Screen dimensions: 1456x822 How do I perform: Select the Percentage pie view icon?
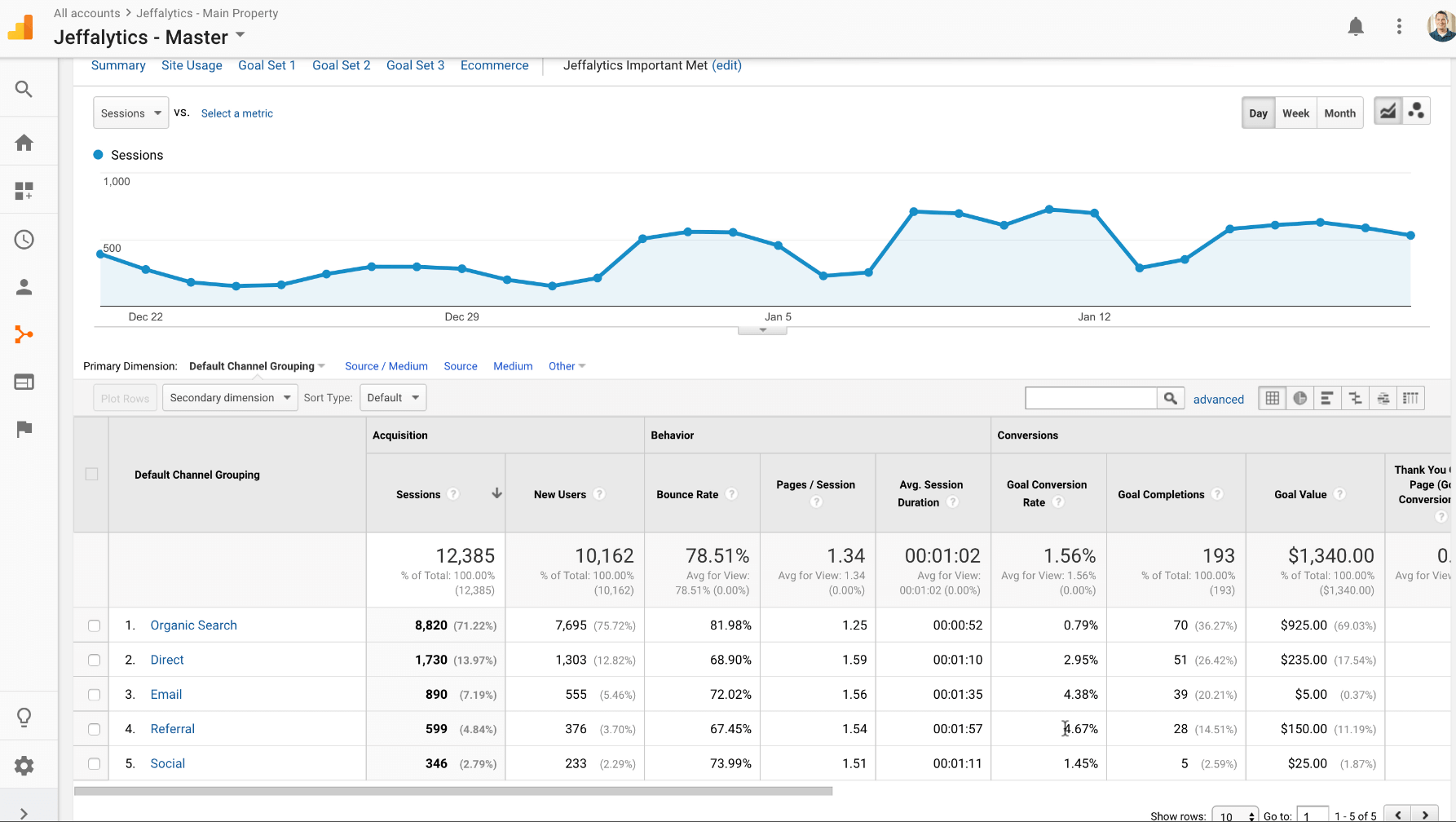coord(1299,398)
